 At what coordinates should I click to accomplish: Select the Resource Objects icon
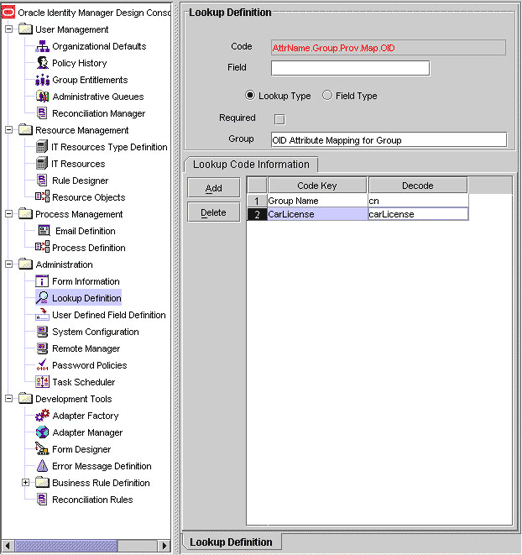[x=42, y=197]
